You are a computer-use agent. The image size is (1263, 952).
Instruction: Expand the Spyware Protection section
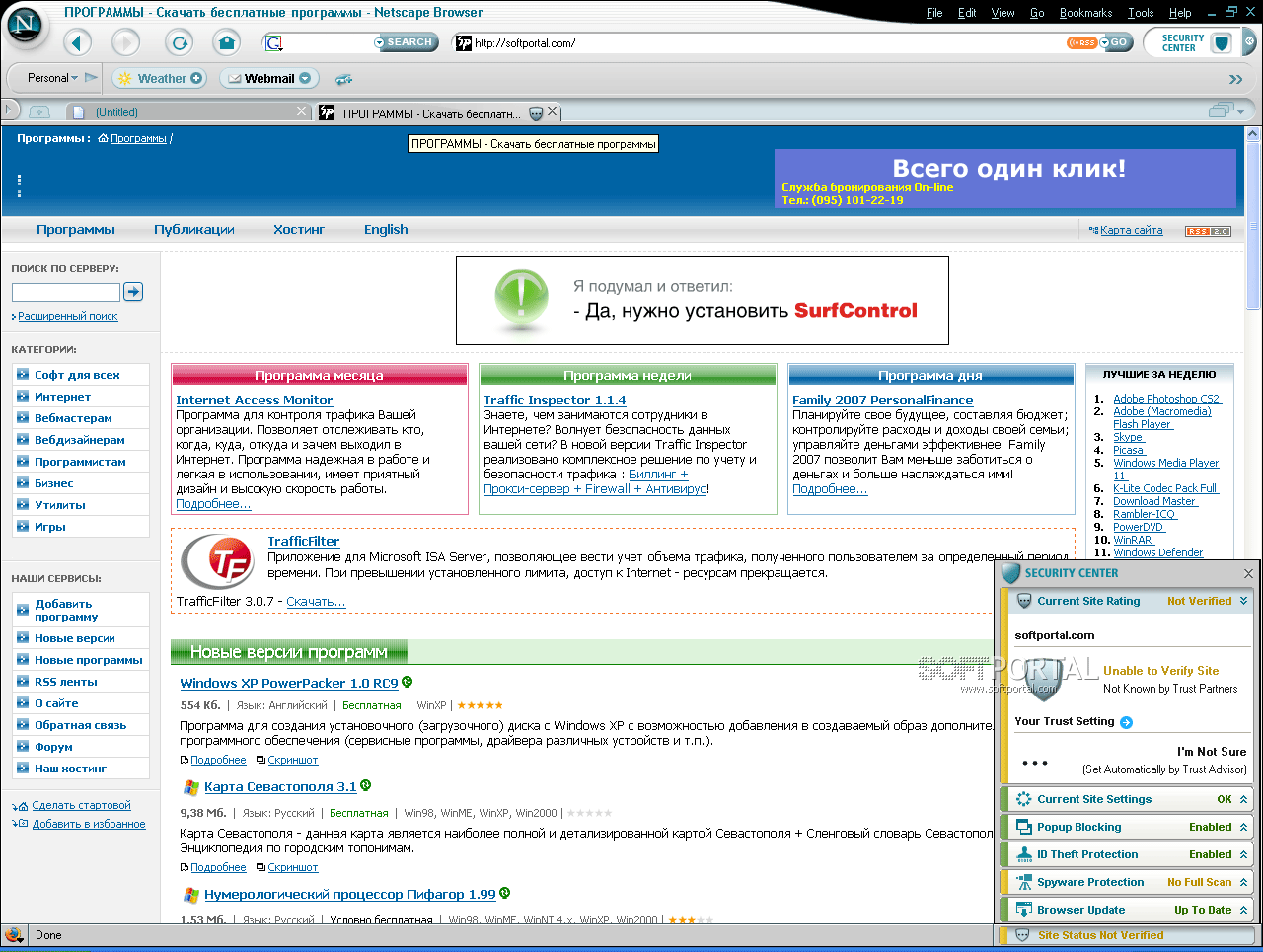[x=1243, y=882]
